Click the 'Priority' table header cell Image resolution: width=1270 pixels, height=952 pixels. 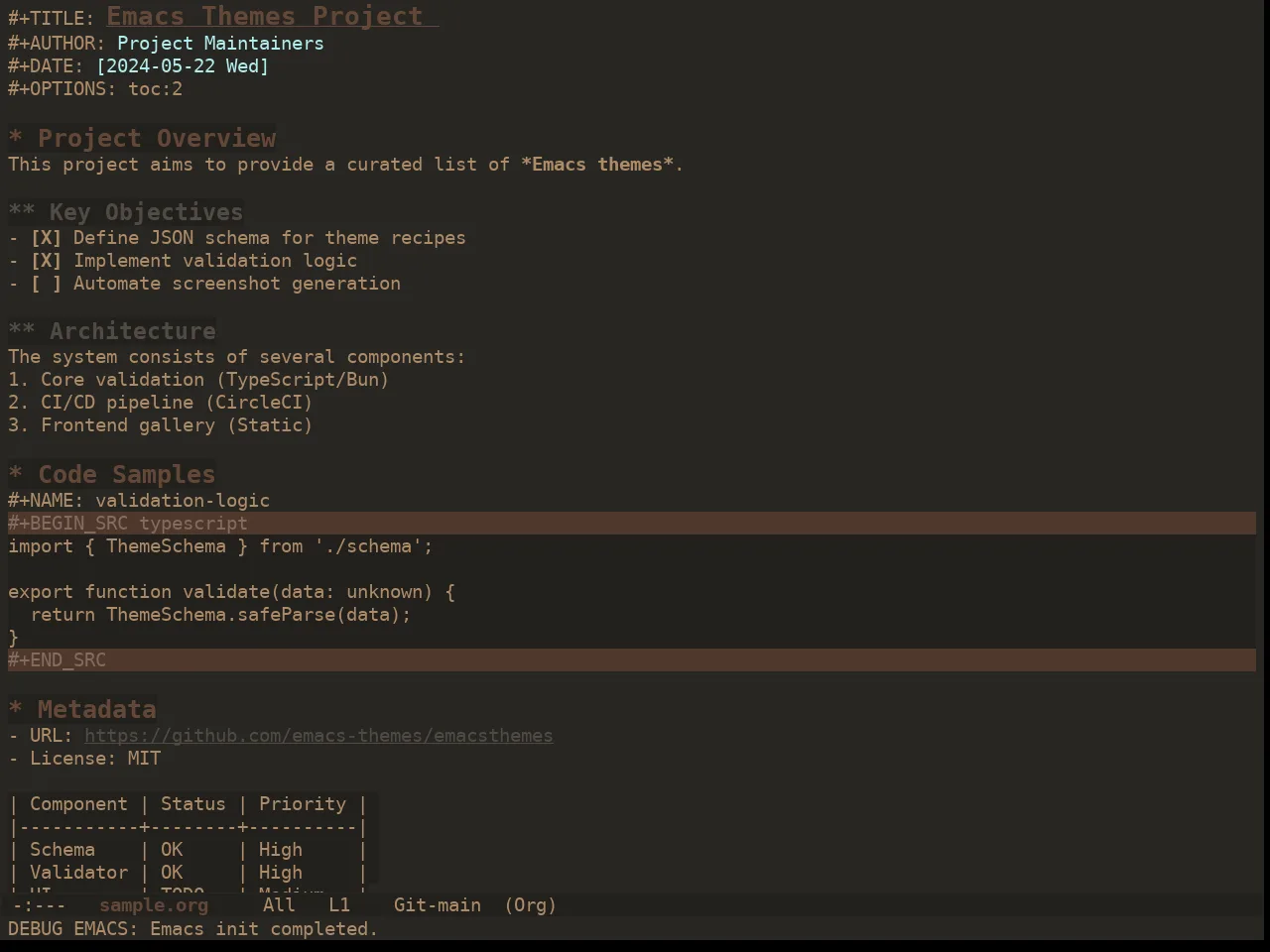coord(303,804)
